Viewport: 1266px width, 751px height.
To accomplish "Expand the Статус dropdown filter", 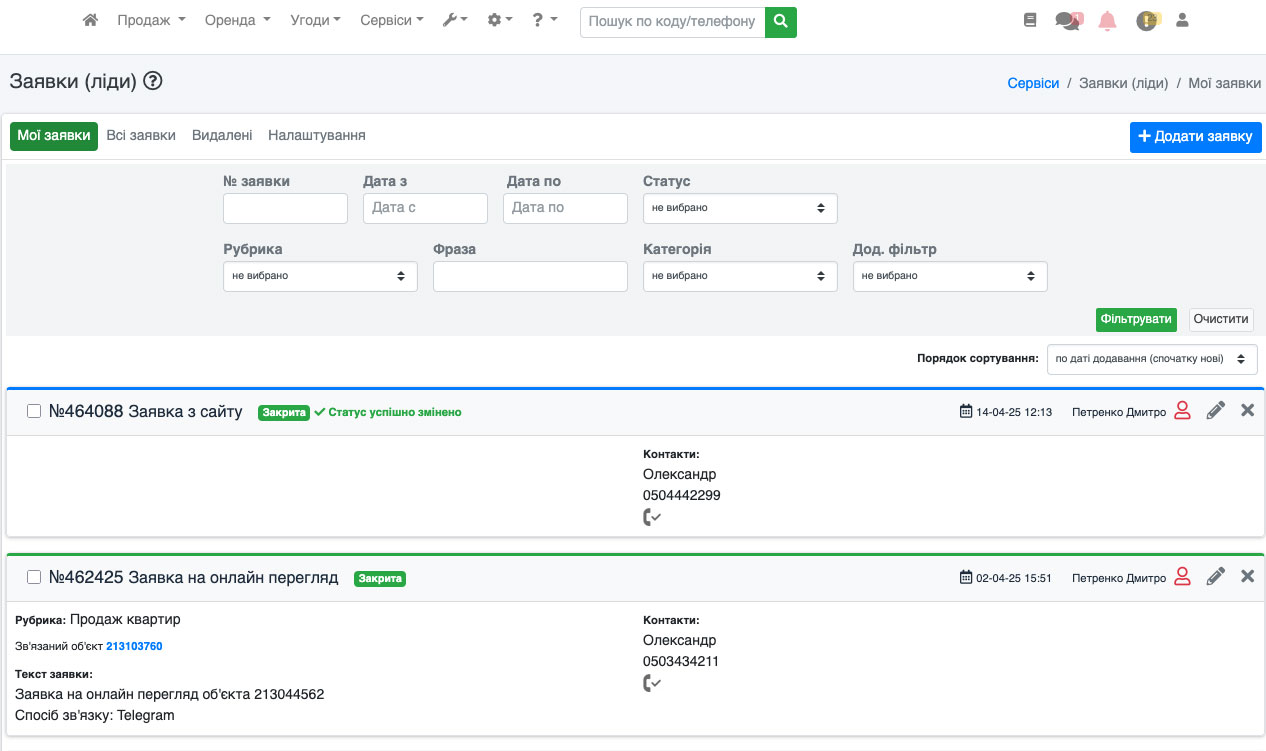I will tap(739, 208).
